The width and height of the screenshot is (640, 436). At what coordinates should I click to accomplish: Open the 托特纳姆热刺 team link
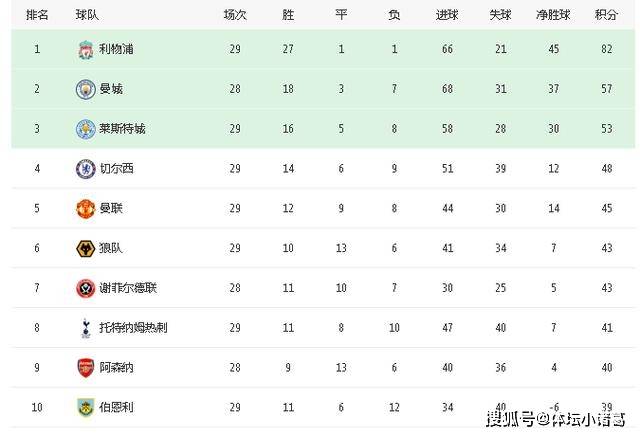(x=133, y=328)
